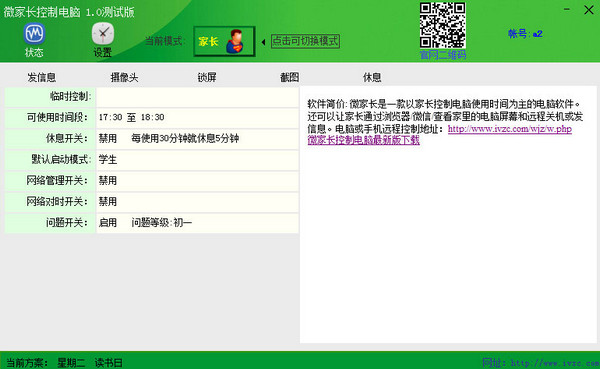
Task: Click the 休息开关 row label
Action: click(x=67, y=138)
